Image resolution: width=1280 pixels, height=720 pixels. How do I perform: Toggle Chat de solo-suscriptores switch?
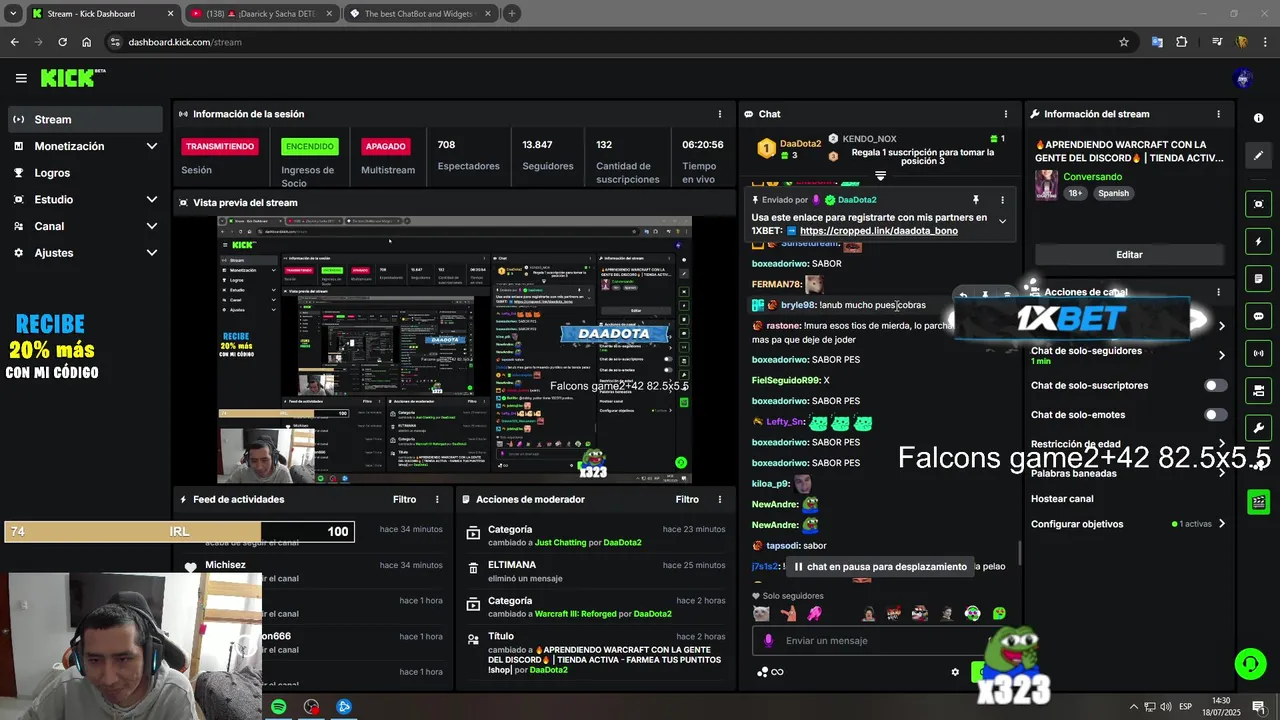[1215, 385]
